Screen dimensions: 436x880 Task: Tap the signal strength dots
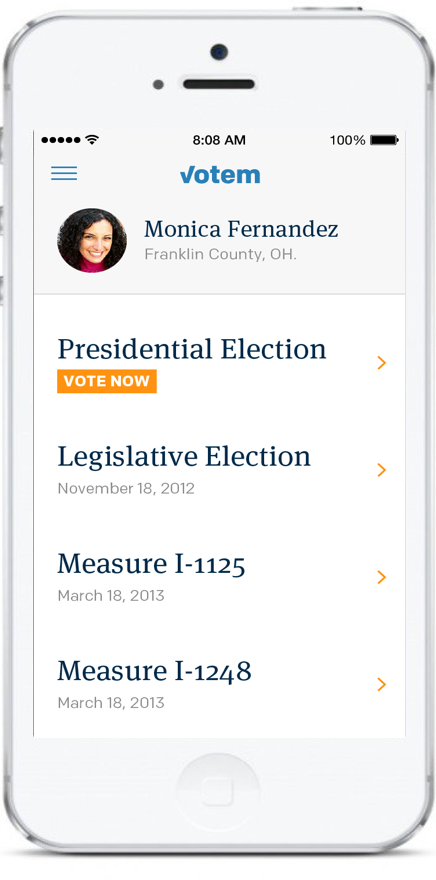click(x=62, y=140)
